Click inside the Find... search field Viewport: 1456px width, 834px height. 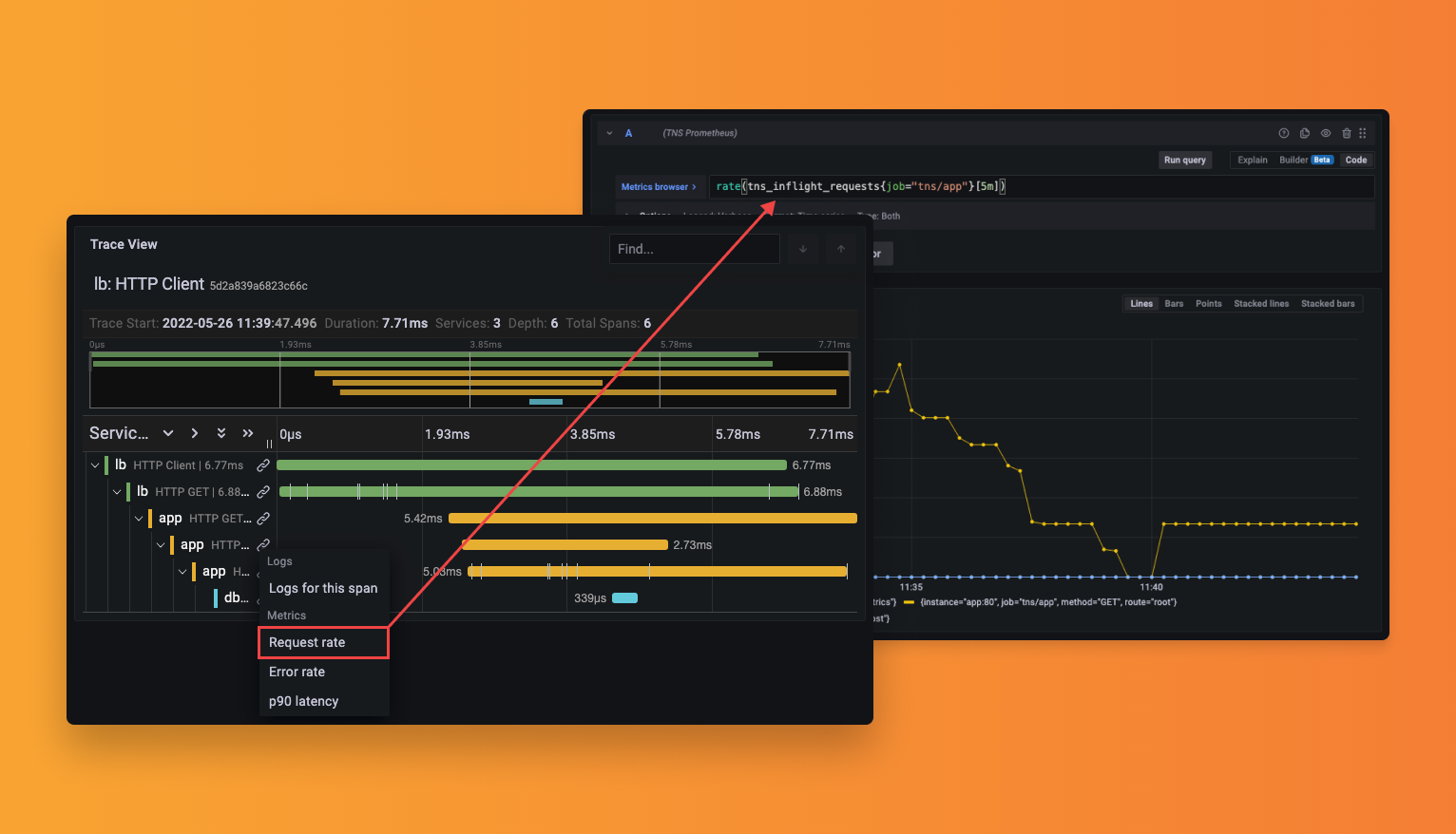coord(694,249)
